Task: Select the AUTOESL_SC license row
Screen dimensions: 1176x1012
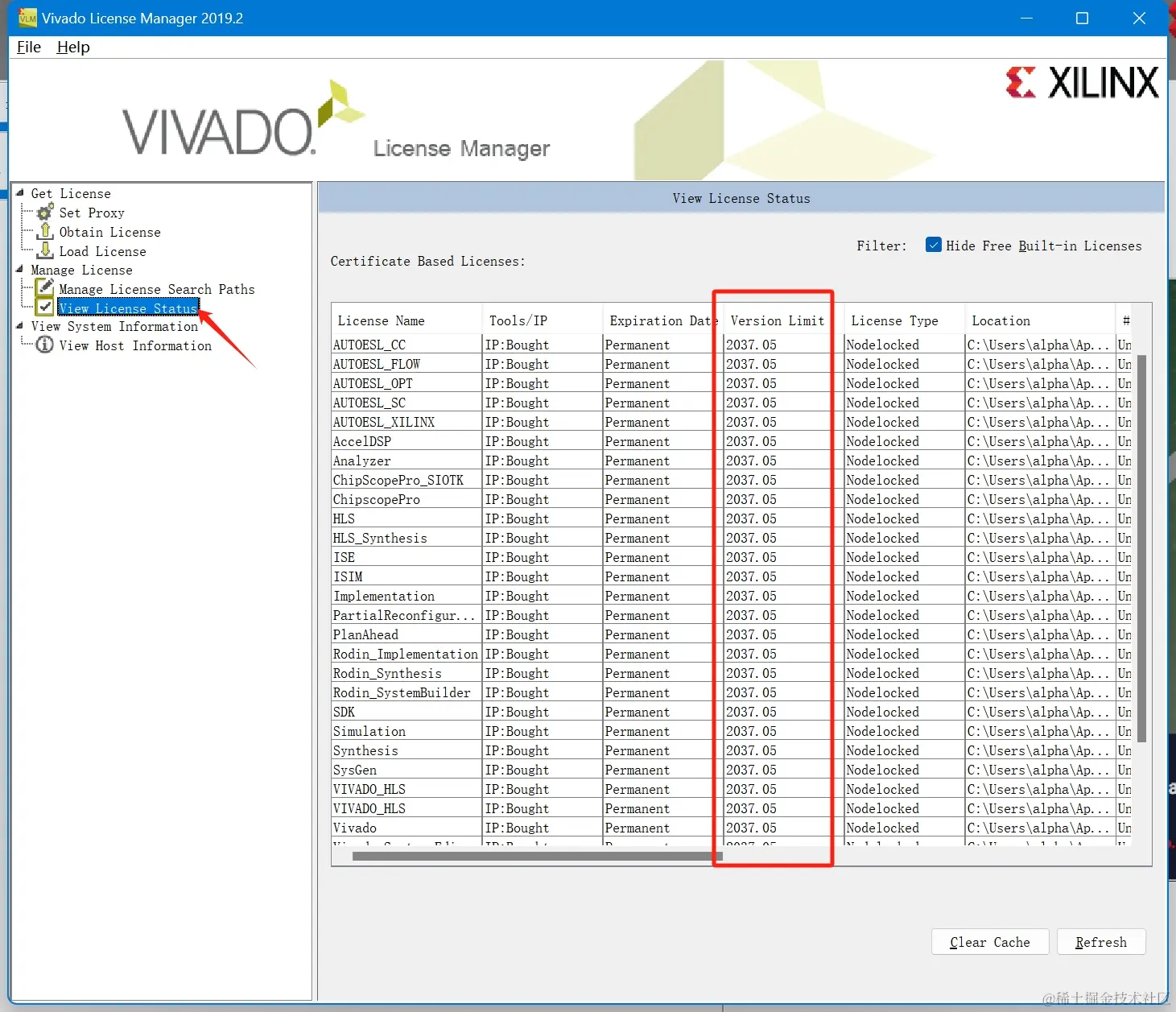Action: 731,403
